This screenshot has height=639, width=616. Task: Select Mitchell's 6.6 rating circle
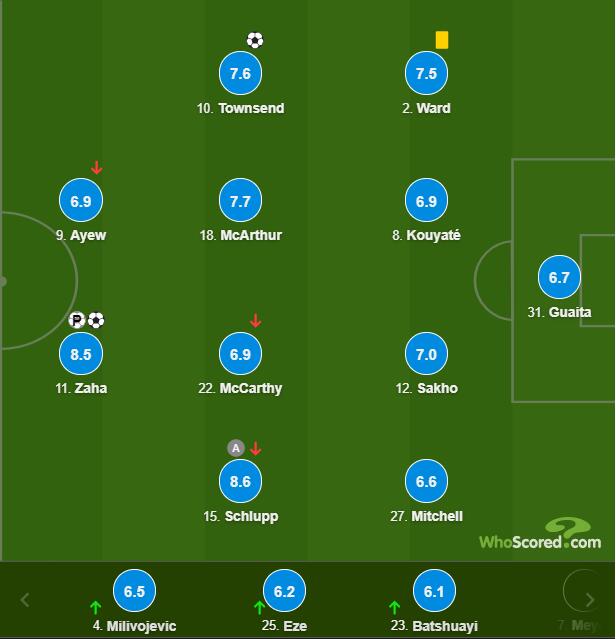pyautogui.click(x=426, y=481)
